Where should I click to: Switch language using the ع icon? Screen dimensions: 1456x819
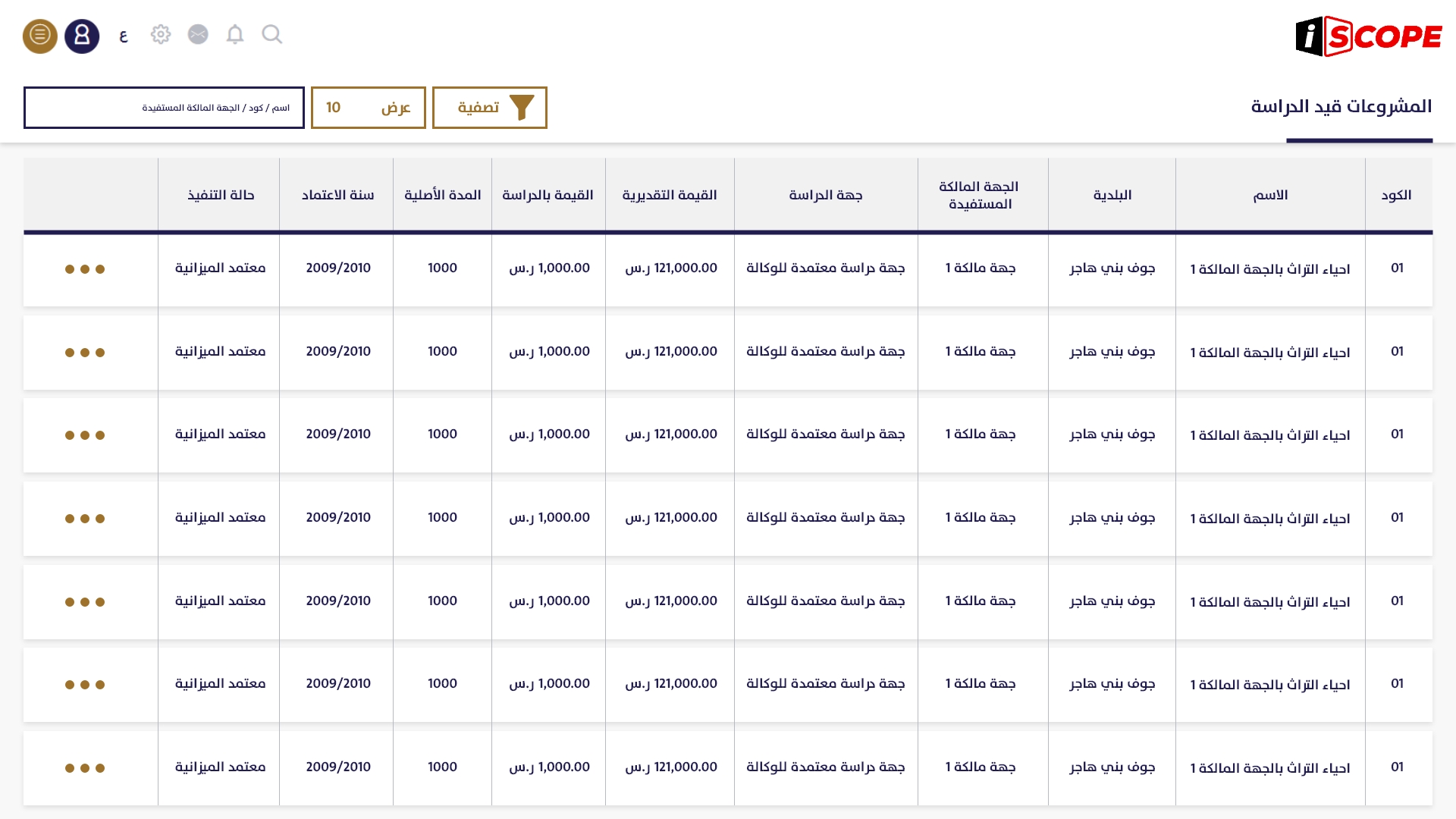124,36
